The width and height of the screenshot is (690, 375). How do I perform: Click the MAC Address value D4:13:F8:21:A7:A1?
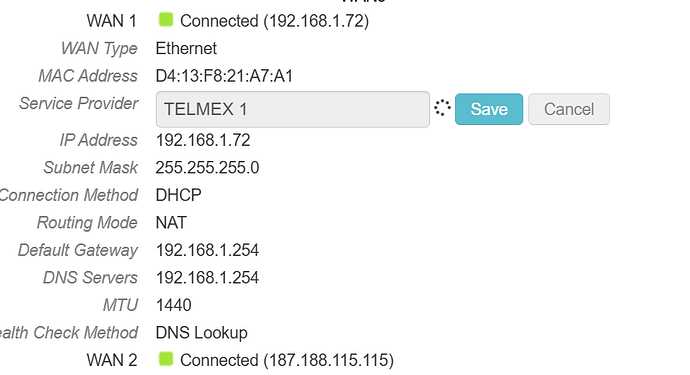pos(224,76)
